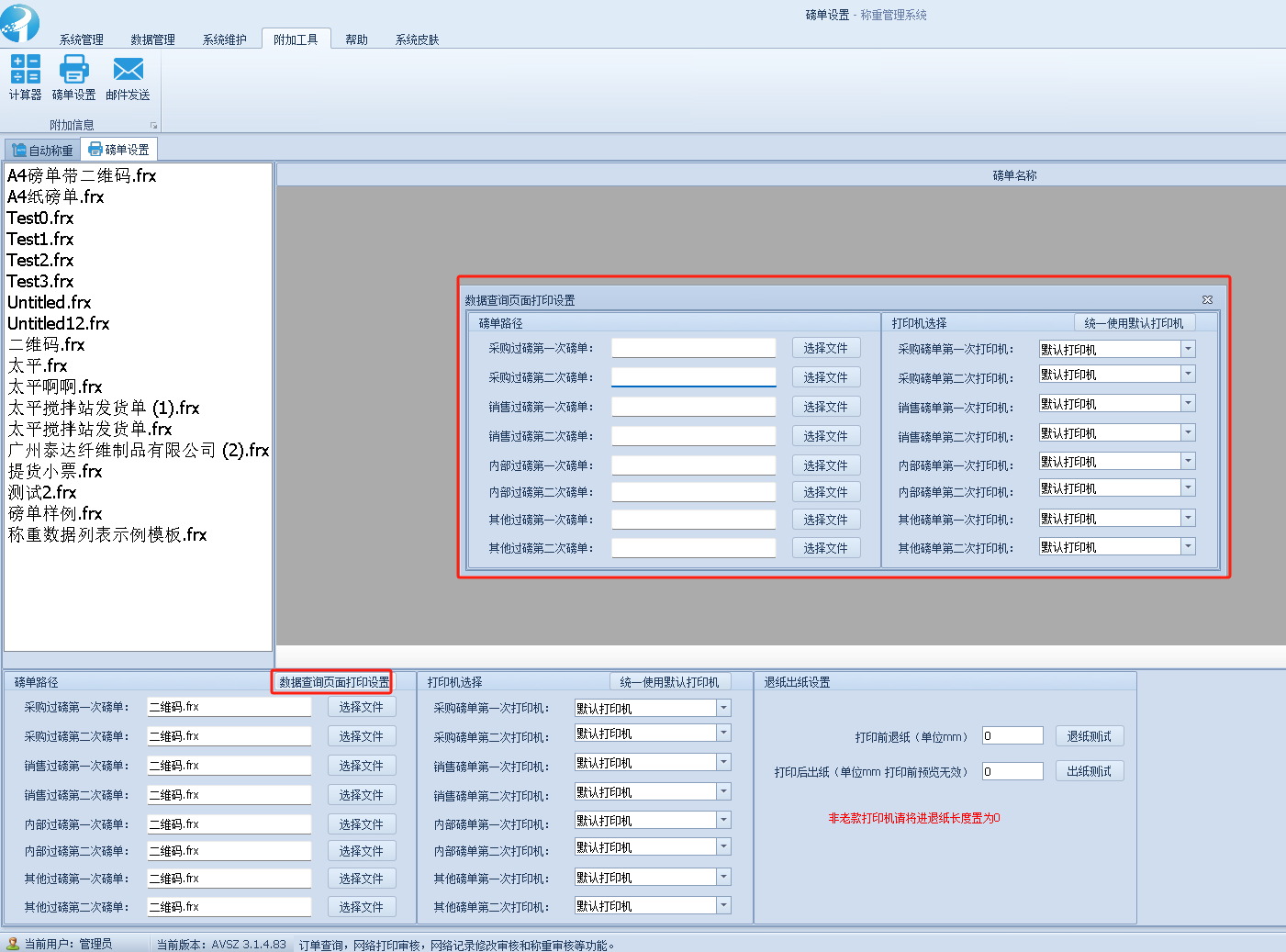The image size is (1286, 952).
Task: Open dialog dropdown 销售磅单第一次打印机
Action: pos(1188,403)
